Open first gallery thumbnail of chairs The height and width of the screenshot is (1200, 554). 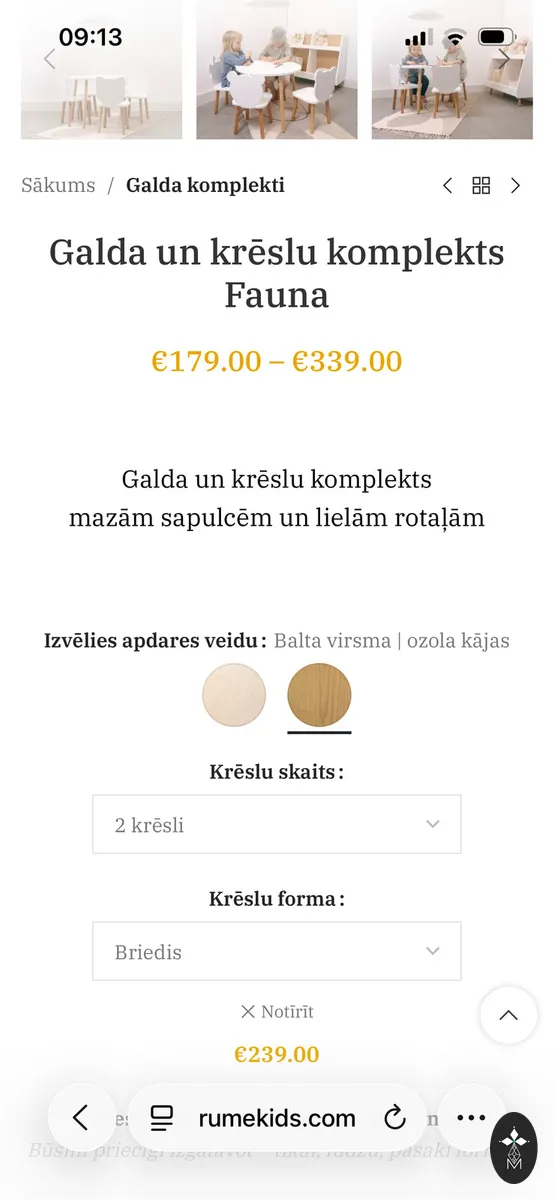101,69
